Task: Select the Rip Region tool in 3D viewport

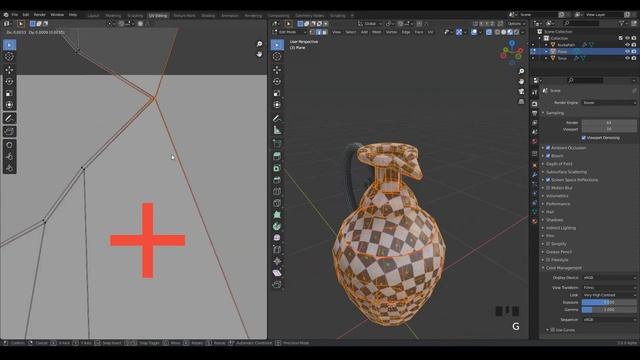Action: pos(277,284)
